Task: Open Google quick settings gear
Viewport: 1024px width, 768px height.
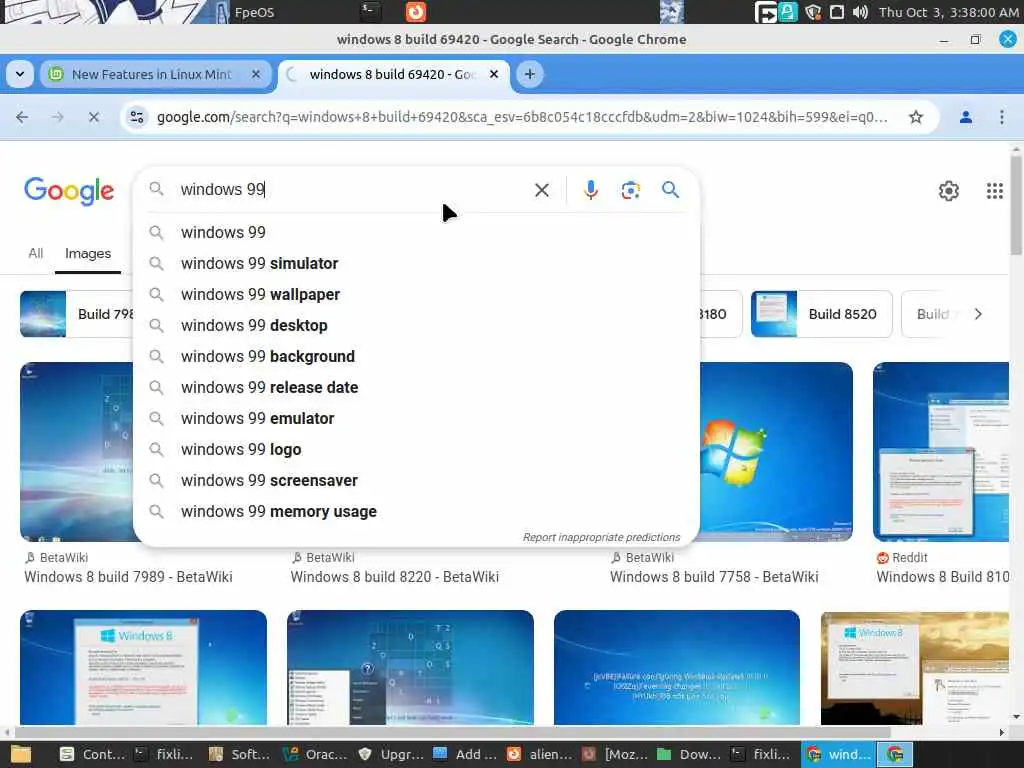Action: pos(948,191)
